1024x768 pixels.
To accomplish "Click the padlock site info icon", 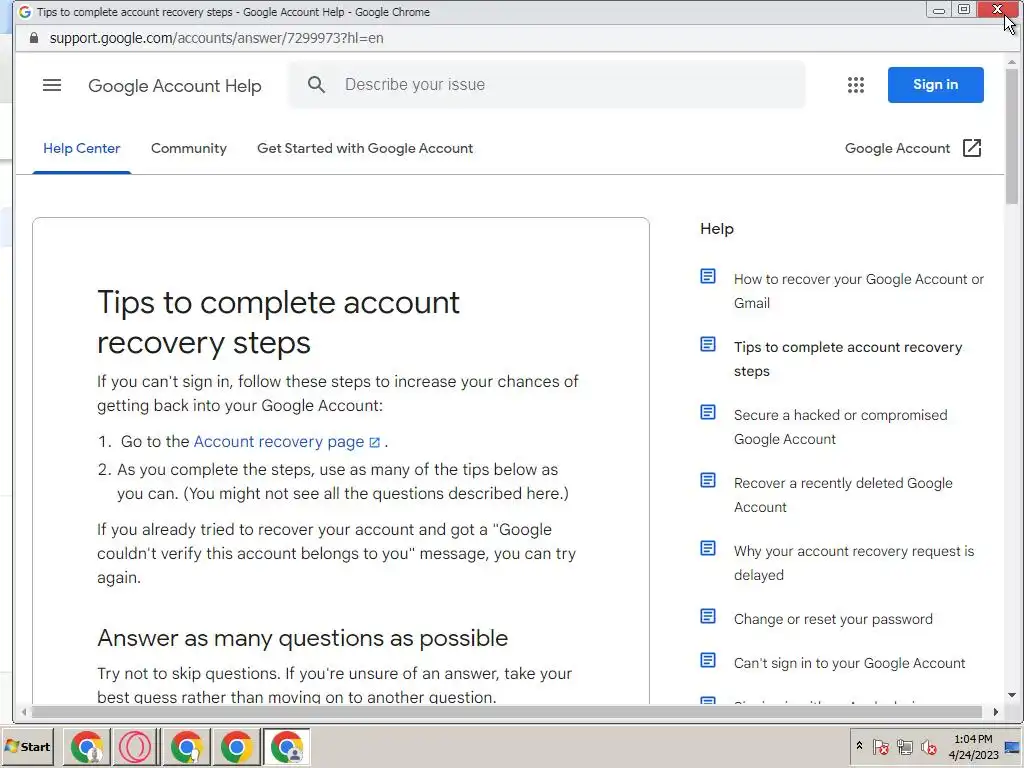I will click(34, 38).
